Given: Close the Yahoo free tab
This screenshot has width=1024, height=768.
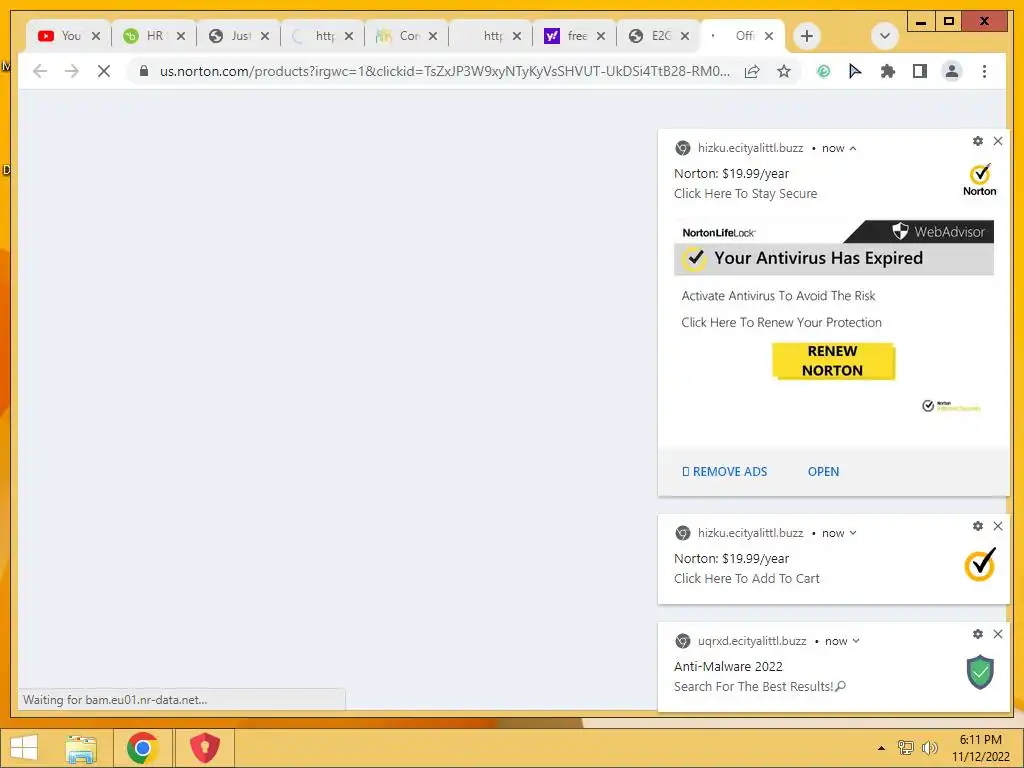Looking at the screenshot, I should pos(601,36).
